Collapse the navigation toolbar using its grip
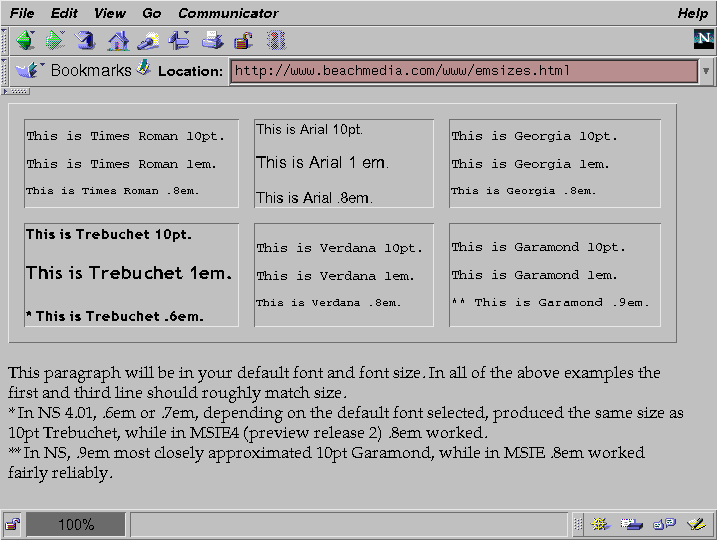The width and height of the screenshot is (717, 540). (5, 40)
